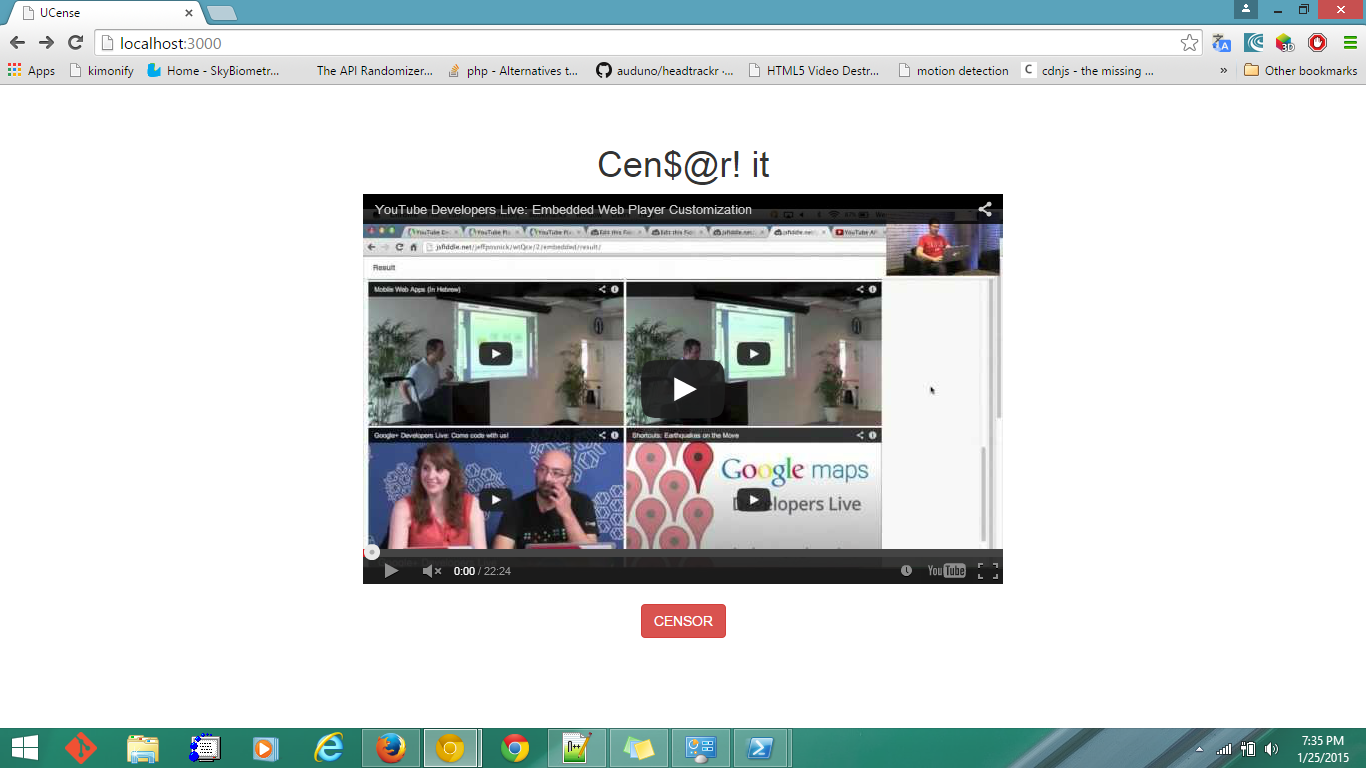Bookmark this page with the star icon

tap(1189, 43)
